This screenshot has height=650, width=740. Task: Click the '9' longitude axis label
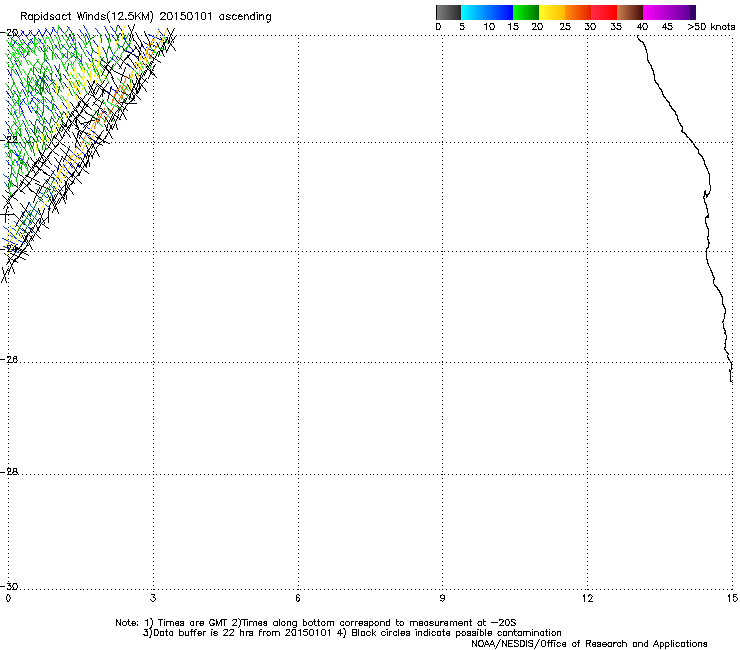(442, 599)
